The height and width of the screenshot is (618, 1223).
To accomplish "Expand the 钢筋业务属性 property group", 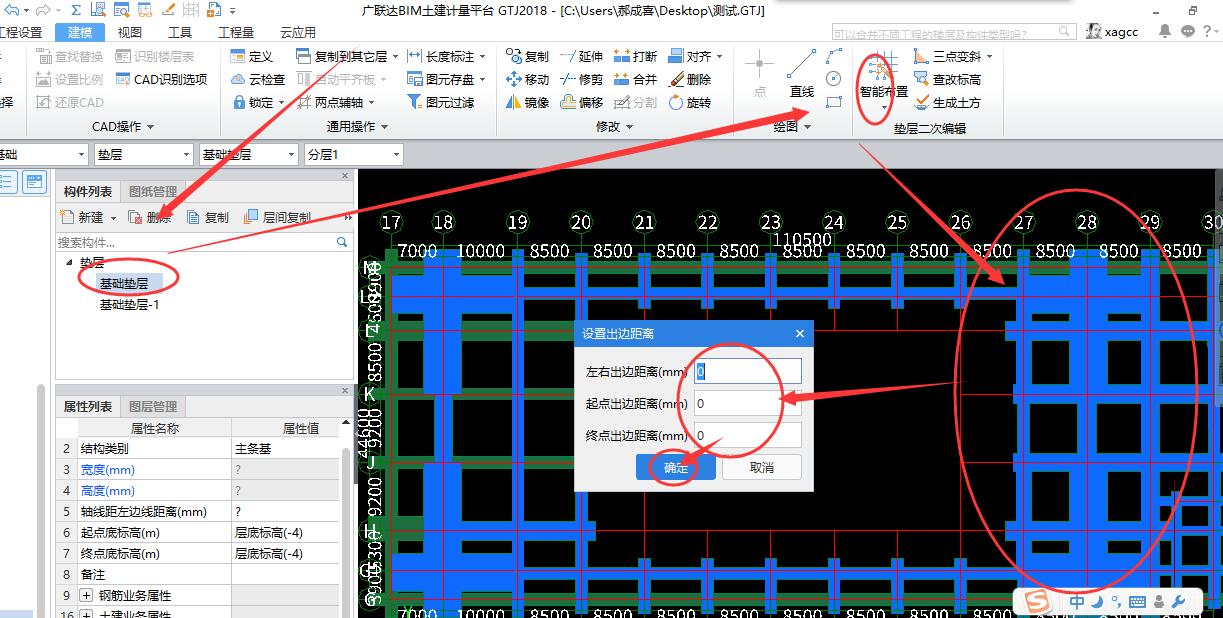I will 86,596.
